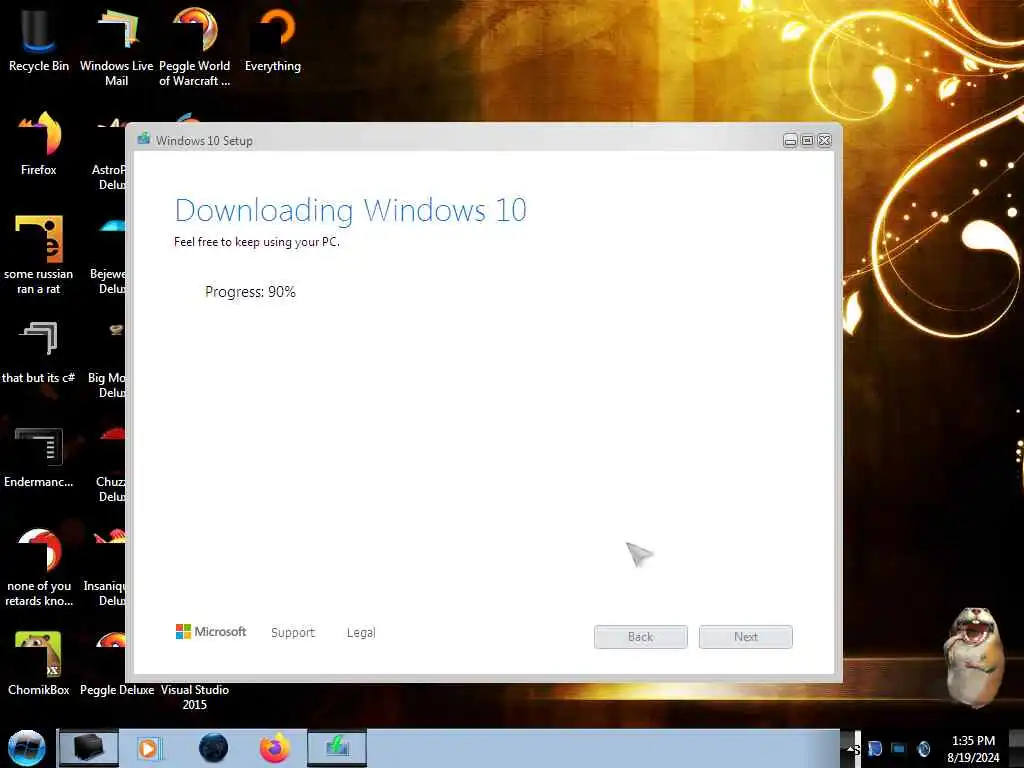Click the Back button in setup

pos(641,637)
